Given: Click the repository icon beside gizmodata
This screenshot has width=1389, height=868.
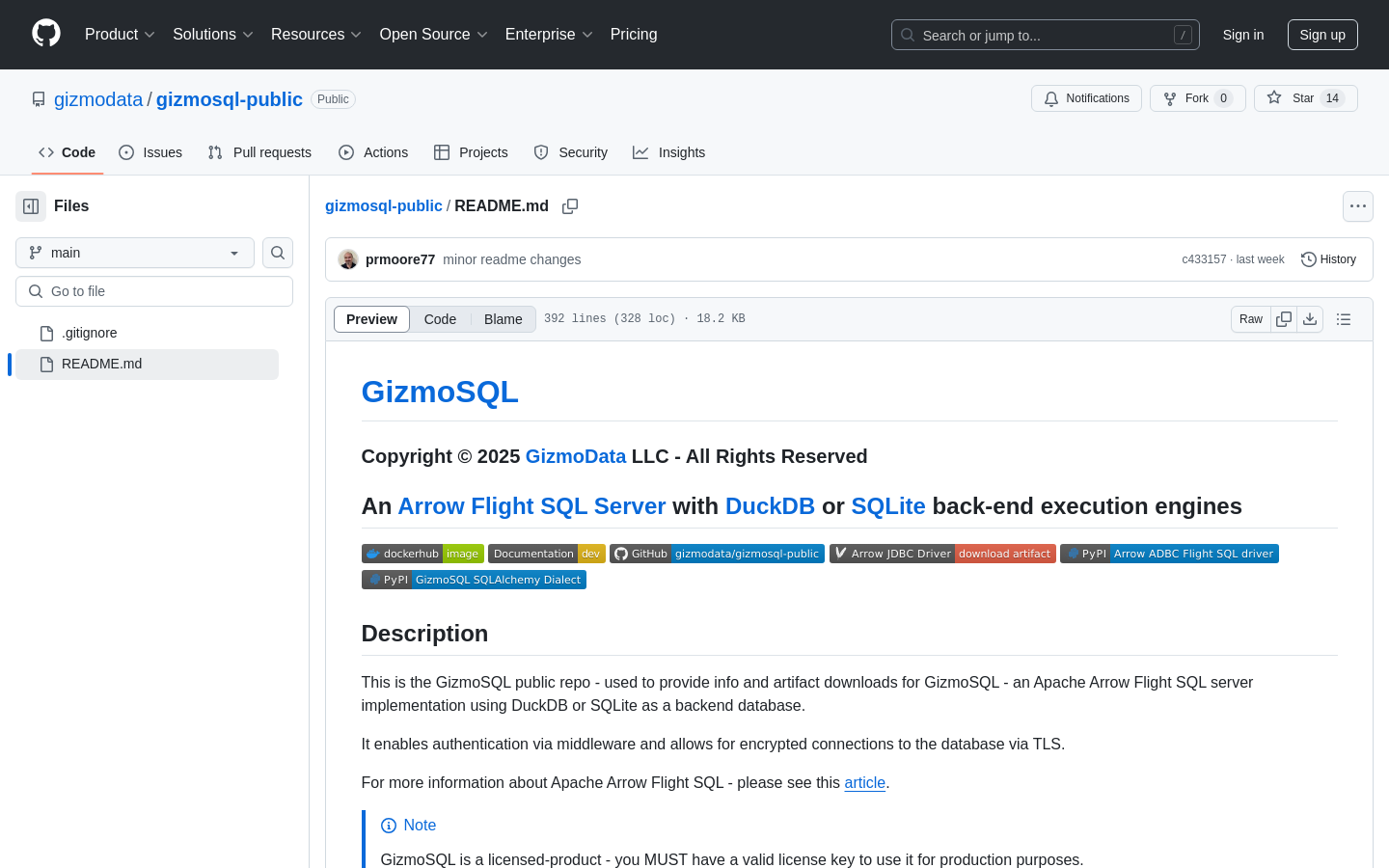Looking at the screenshot, I should [x=39, y=99].
